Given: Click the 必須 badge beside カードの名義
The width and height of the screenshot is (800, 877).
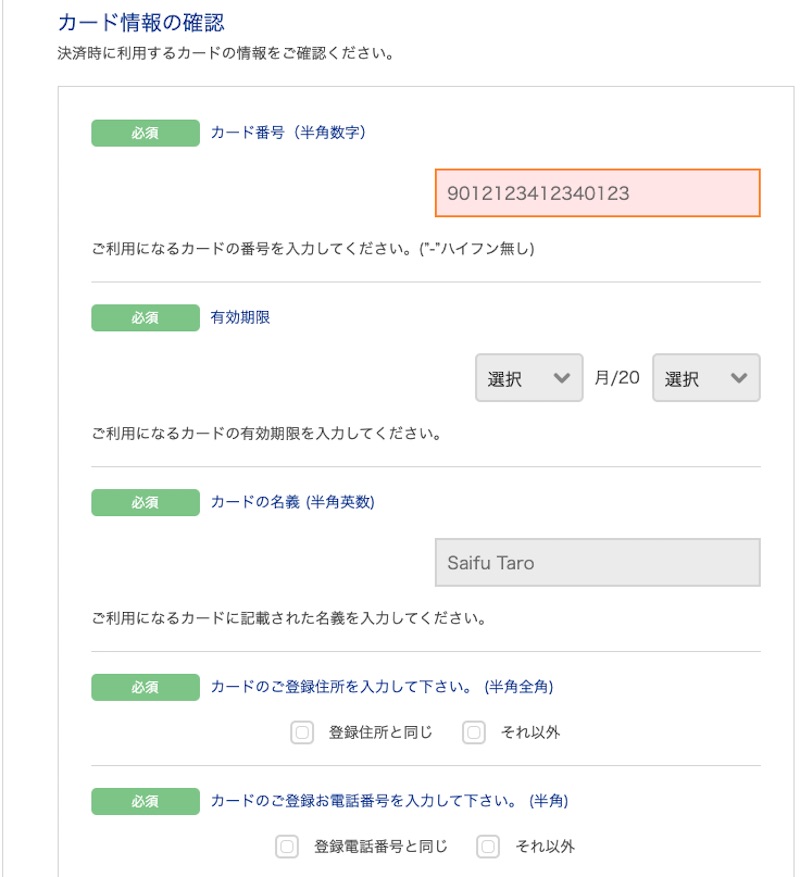Looking at the screenshot, I should pos(145,502).
